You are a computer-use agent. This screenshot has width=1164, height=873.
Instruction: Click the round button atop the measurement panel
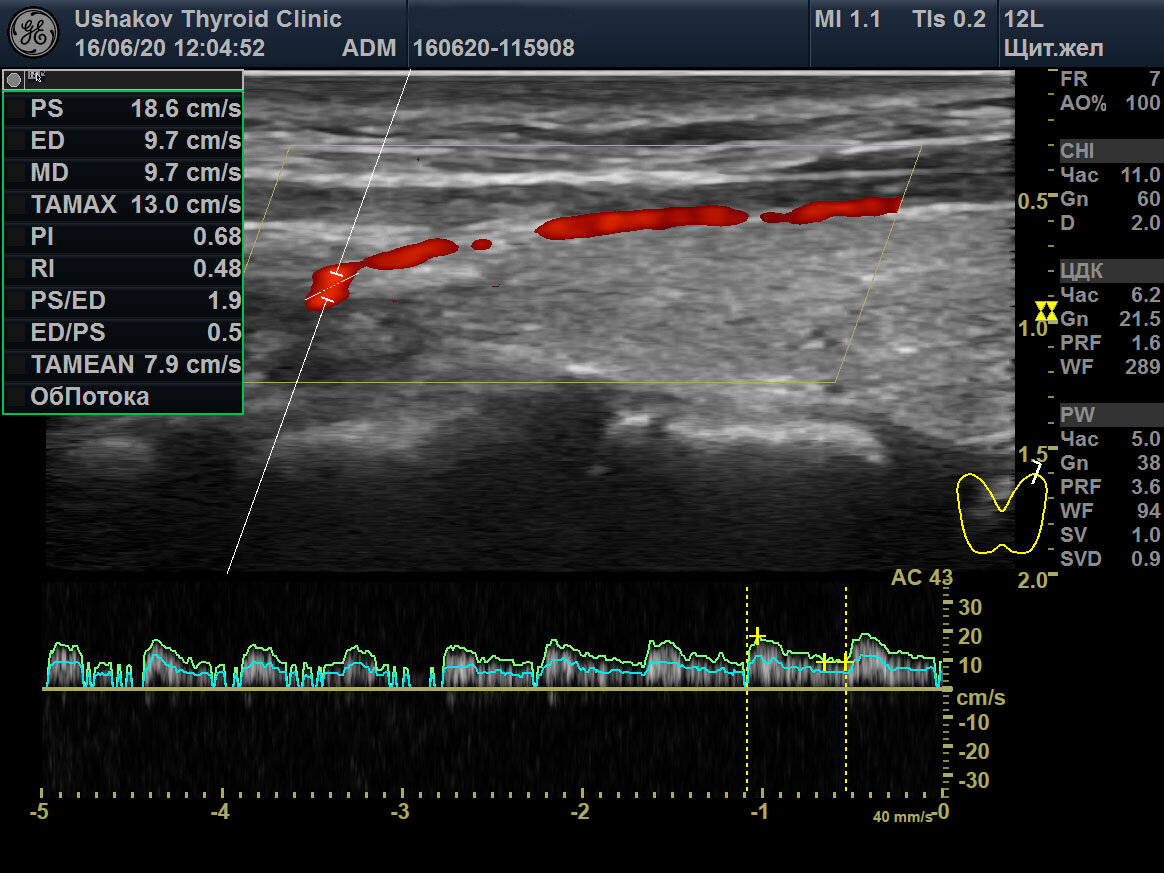pos(13,79)
